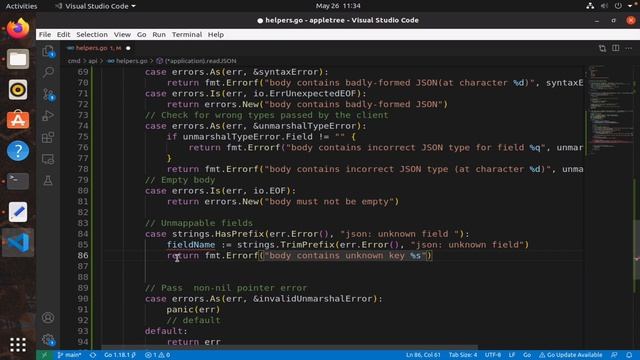Click the synchronize changes icon in status bar

pyautogui.click(x=93, y=355)
